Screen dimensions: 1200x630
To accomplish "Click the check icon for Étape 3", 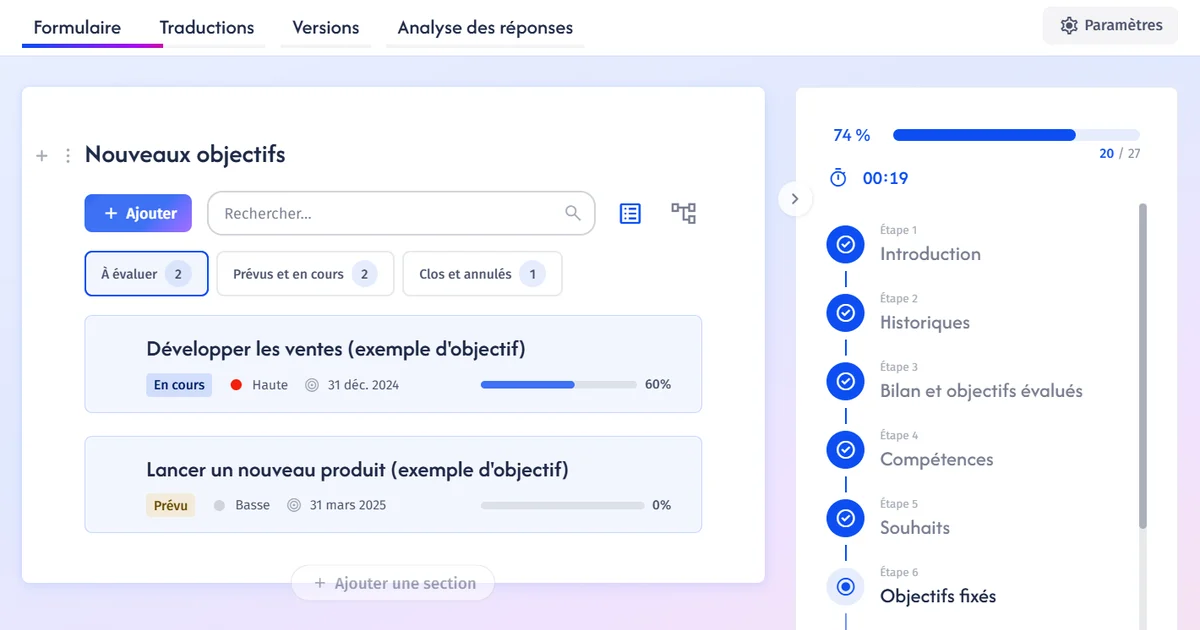I will click(x=846, y=381).
